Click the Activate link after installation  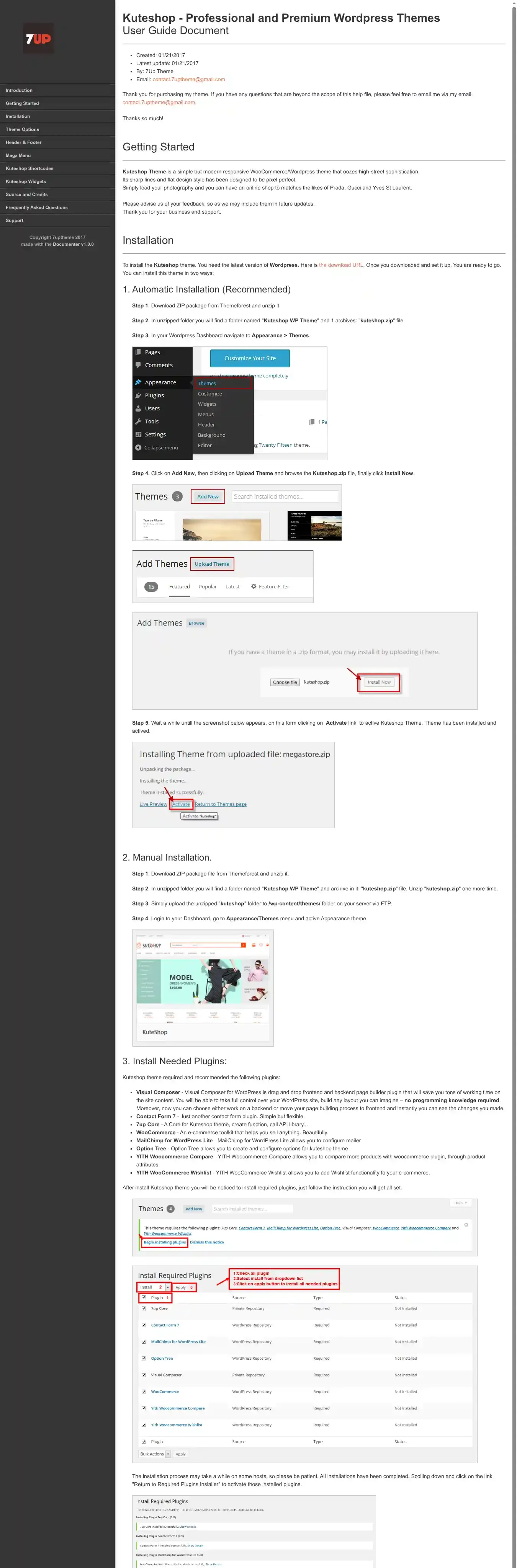tap(181, 805)
